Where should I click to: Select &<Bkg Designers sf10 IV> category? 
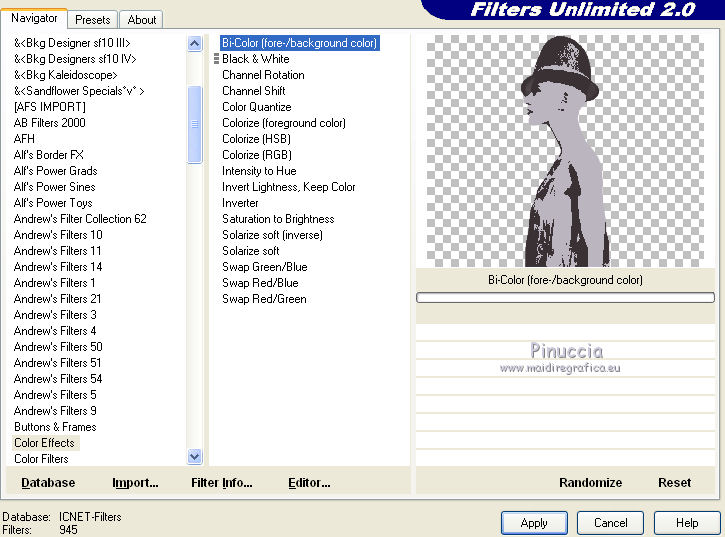click(75, 59)
